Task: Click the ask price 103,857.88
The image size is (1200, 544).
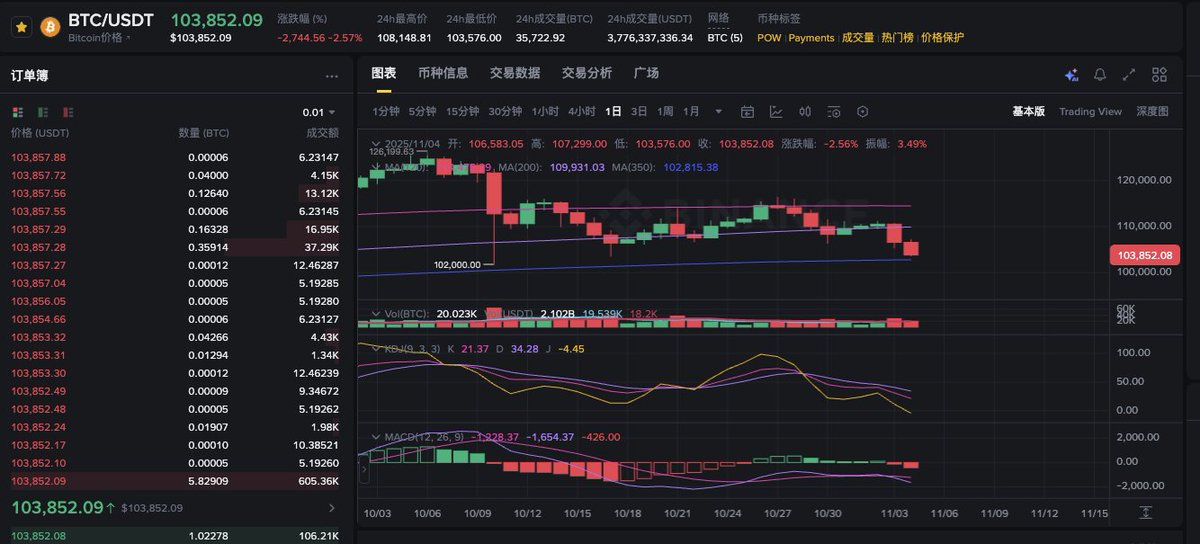Action: [x=38, y=157]
